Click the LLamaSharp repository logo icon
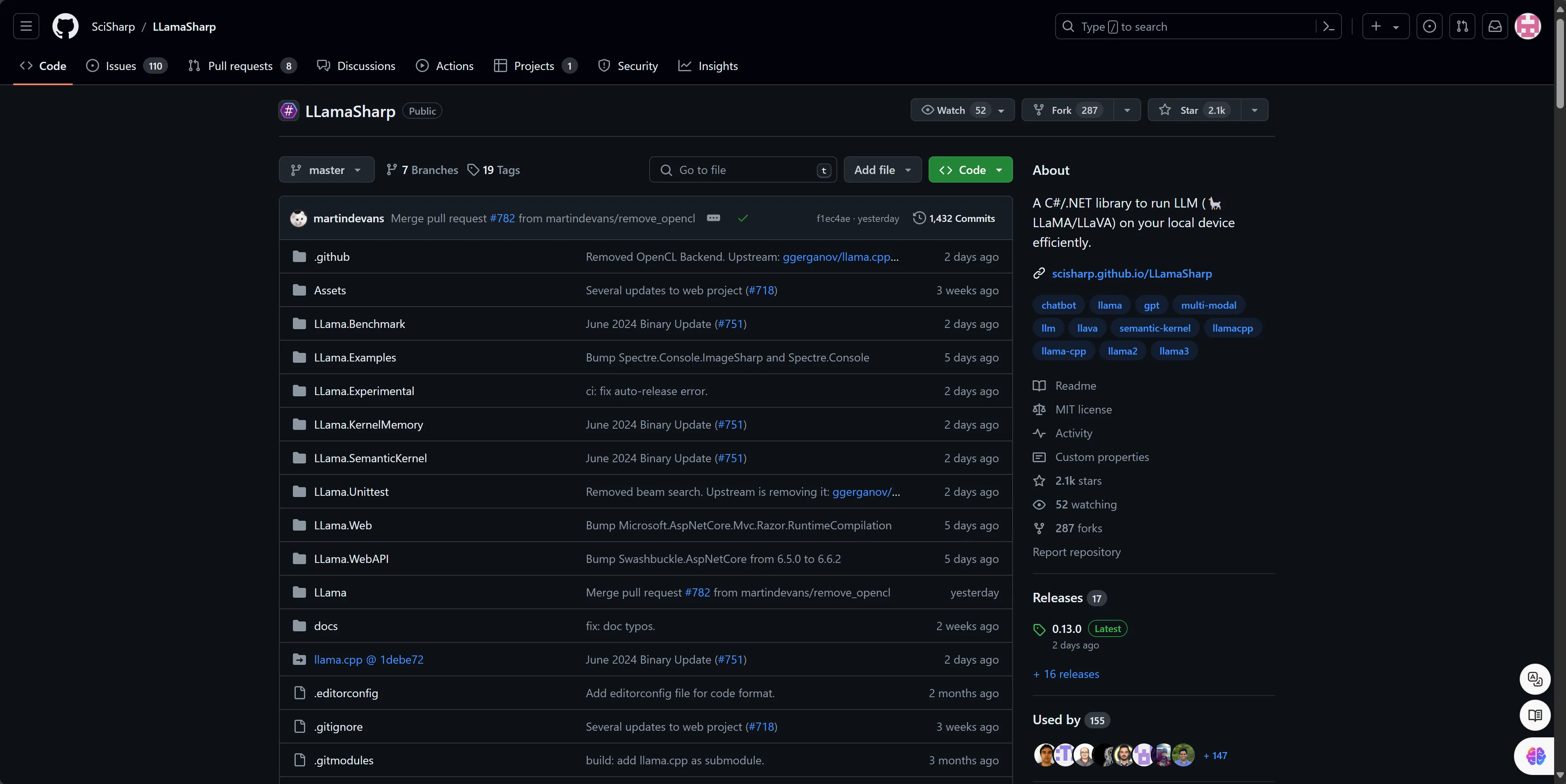This screenshot has height=784, width=1566. 289,111
